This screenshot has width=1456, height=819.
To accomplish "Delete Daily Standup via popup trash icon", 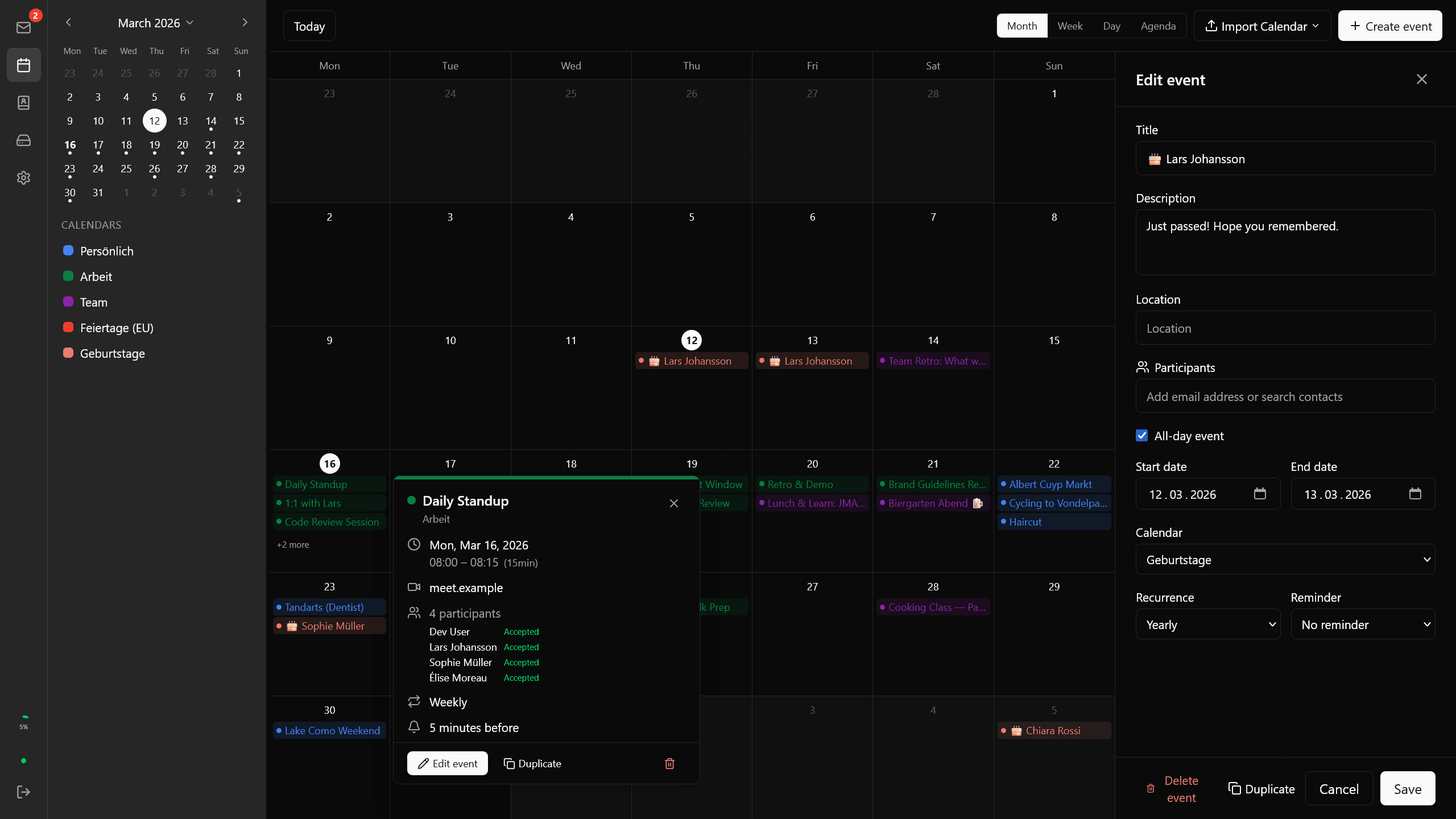I will (669, 763).
